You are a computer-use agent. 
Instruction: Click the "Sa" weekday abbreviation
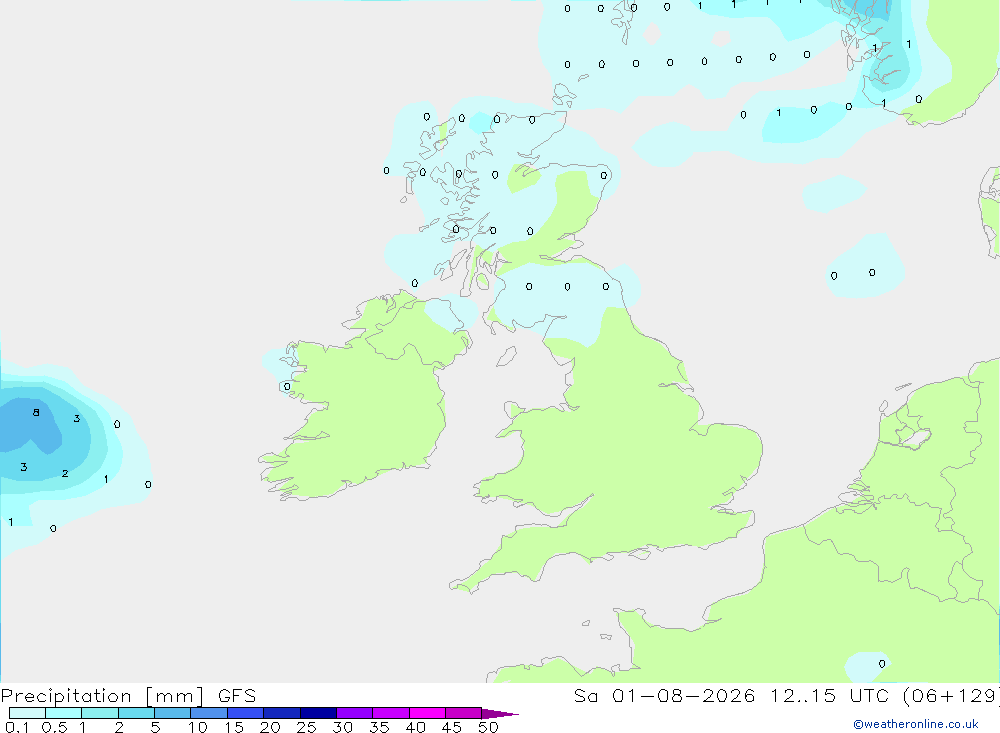point(585,696)
